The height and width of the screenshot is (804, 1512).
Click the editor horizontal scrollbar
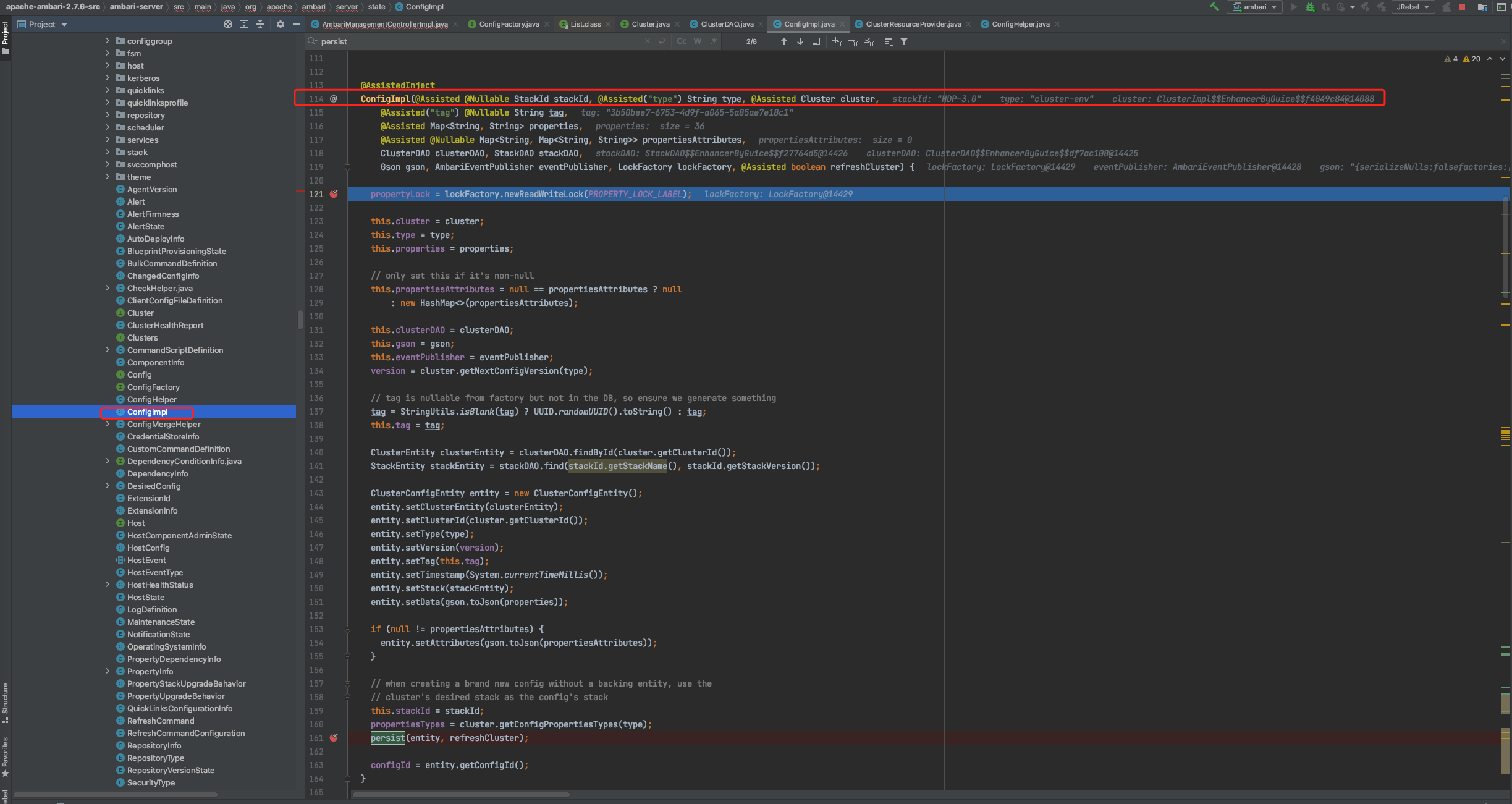[460, 795]
